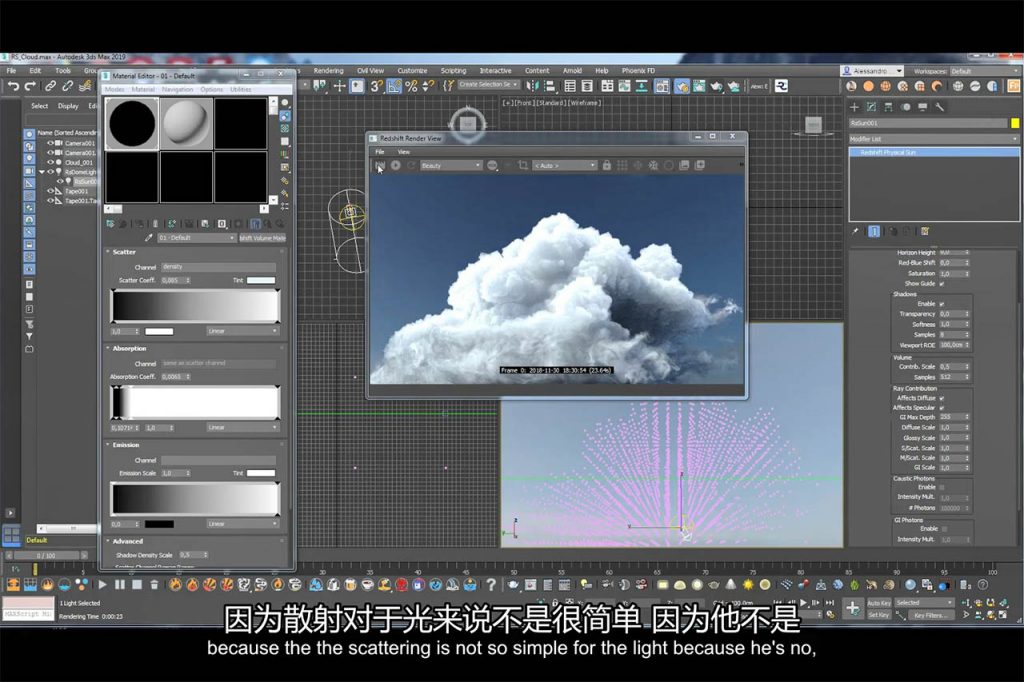Image resolution: width=1024 pixels, height=682 pixels.
Task: Click the crop region icon in Redshift Render View
Action: pos(522,166)
